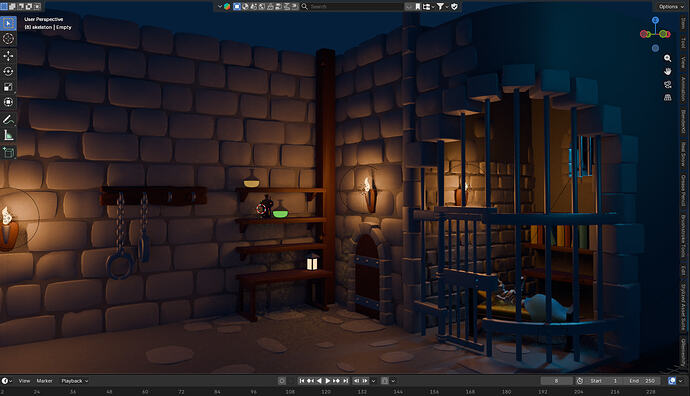The image size is (690, 396).
Task: Open dropdown at far right of timeline header
Action: tap(680, 381)
